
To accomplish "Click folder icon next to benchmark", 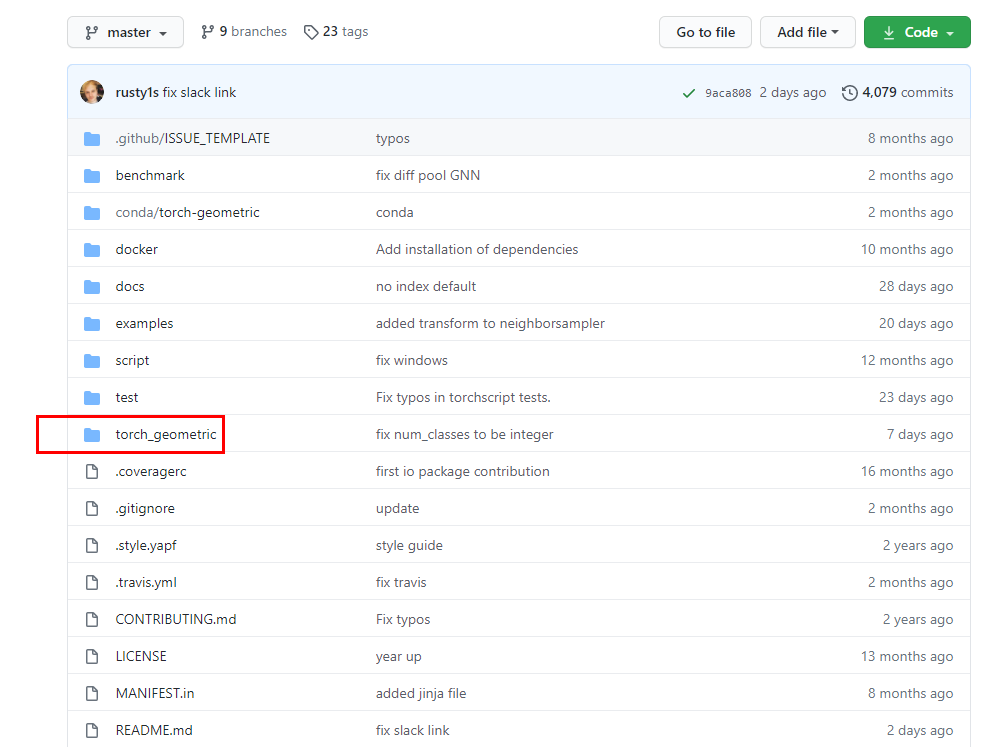I will [92, 176].
